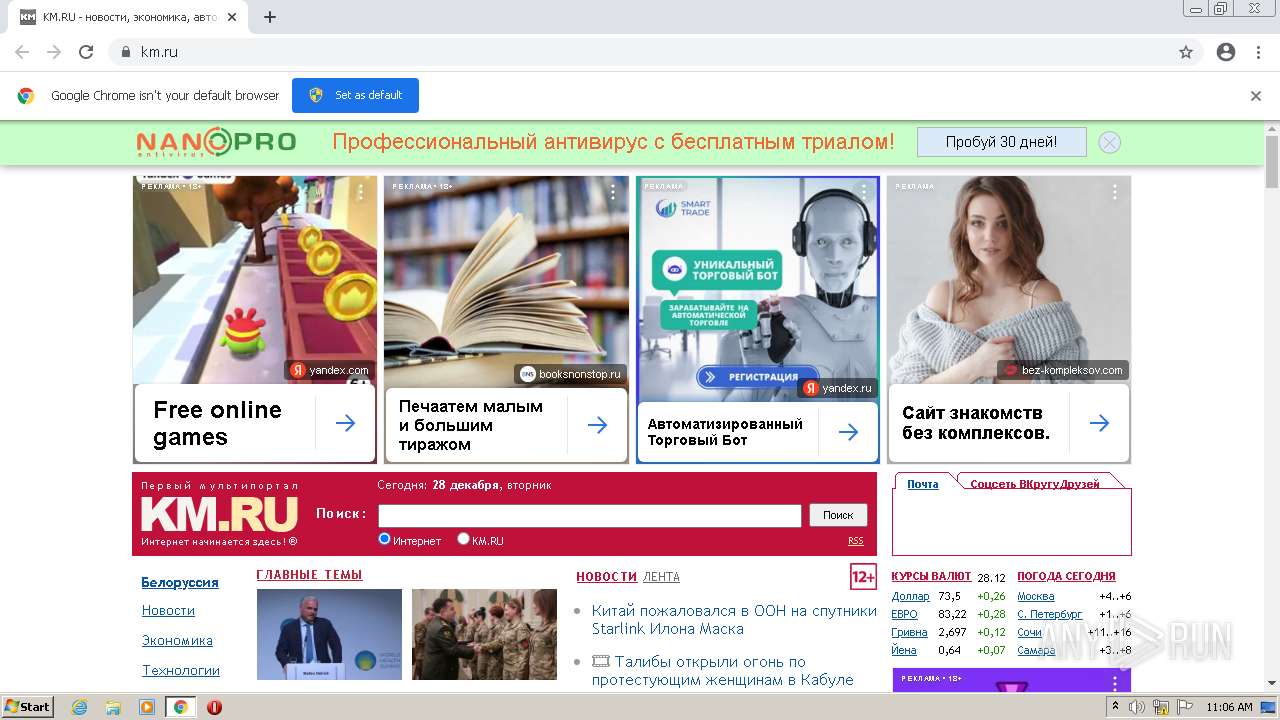1280x720 pixels.
Task: Bookmark this page with star icon
Action: [1186, 52]
